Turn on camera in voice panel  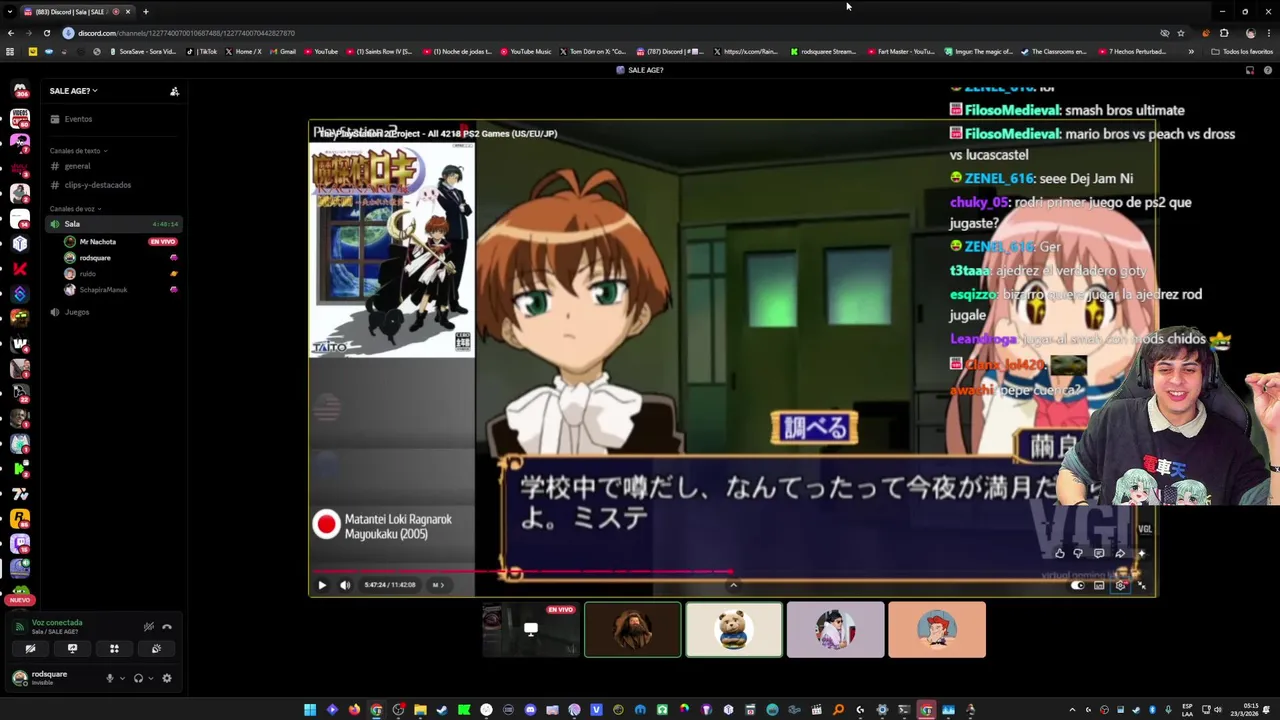point(30,649)
